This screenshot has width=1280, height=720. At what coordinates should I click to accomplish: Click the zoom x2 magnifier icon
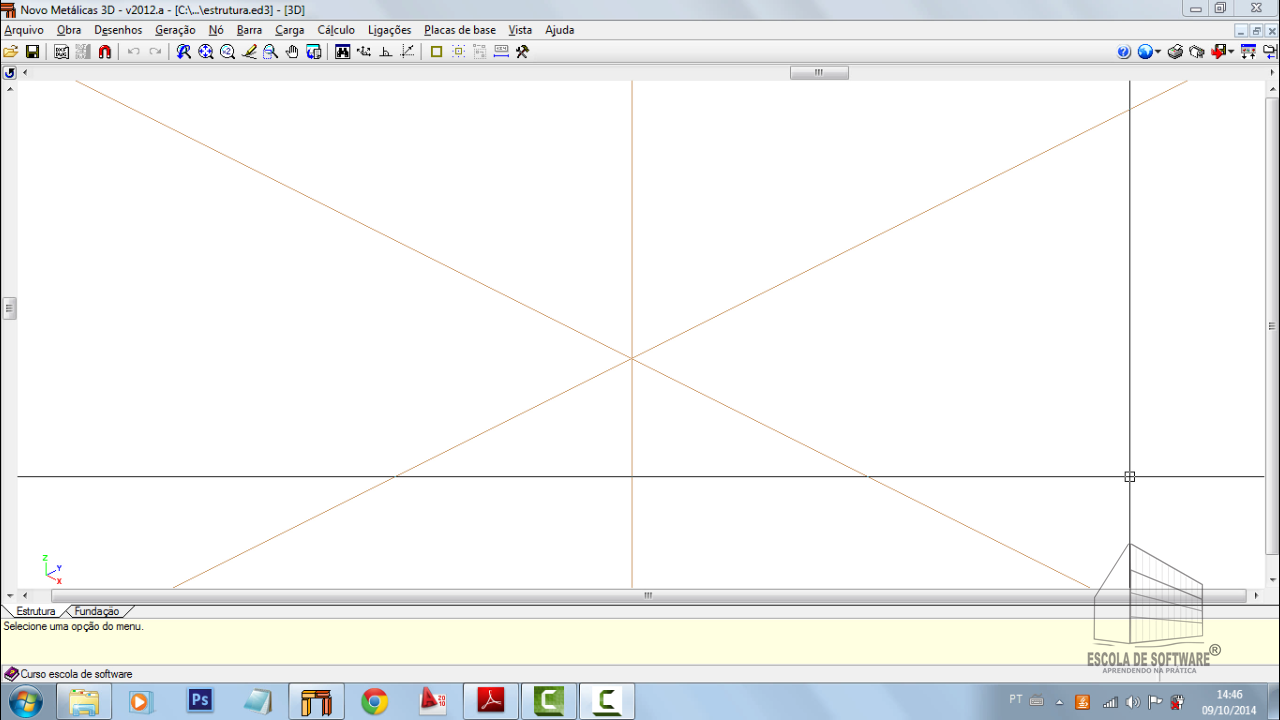pyautogui.click(x=227, y=52)
